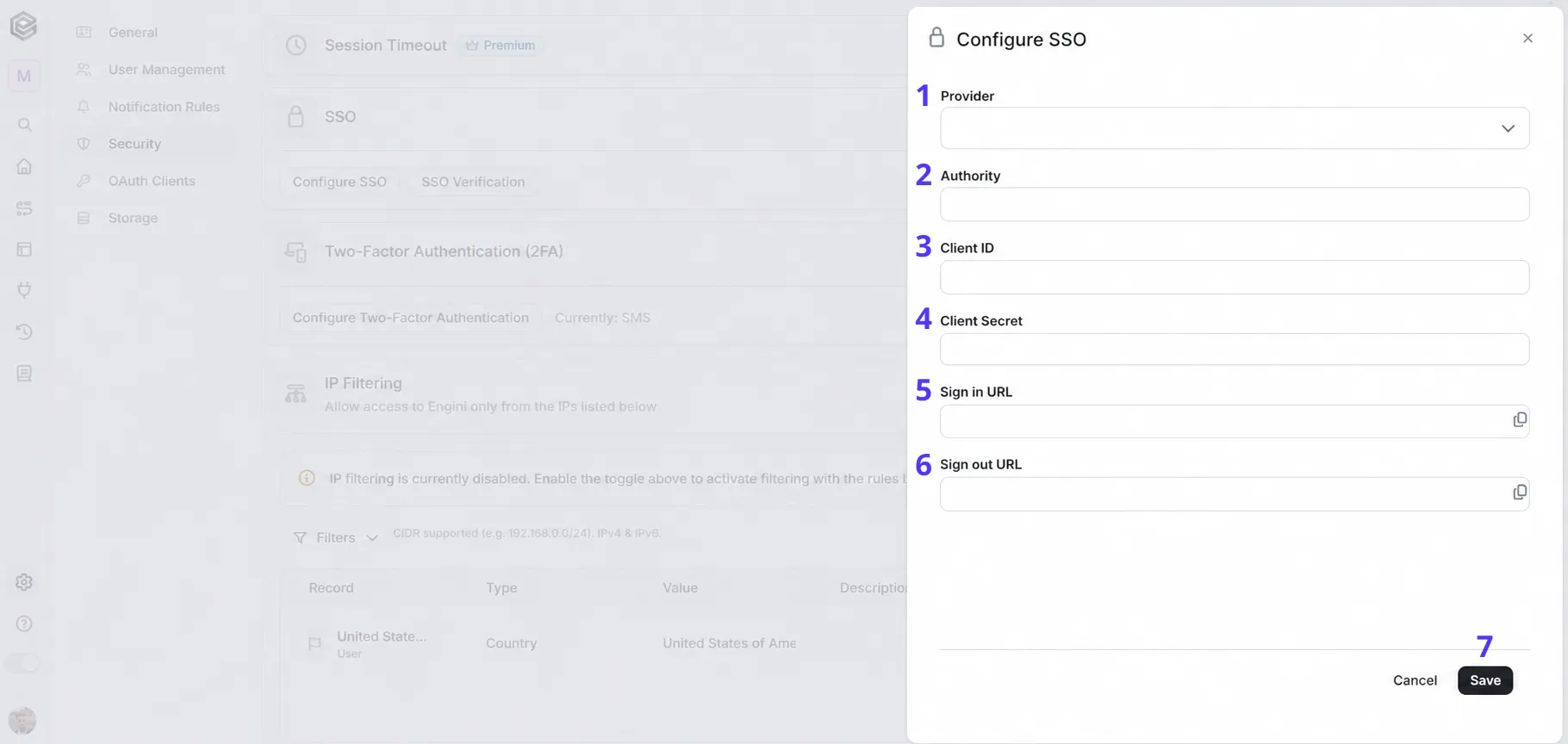This screenshot has height=744, width=1568.
Task: Click the M workspace badge
Action: pyautogui.click(x=23, y=76)
